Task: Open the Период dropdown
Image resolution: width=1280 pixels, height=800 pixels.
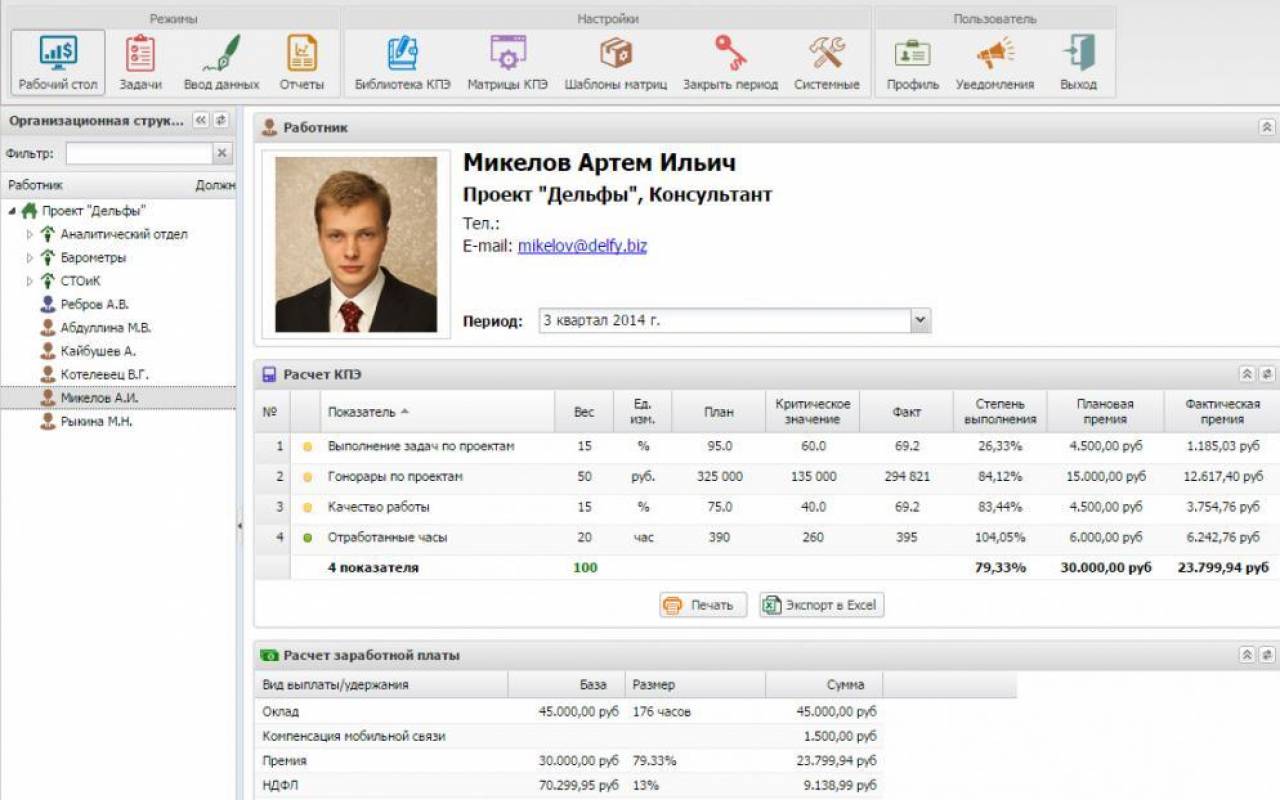Action: point(921,321)
